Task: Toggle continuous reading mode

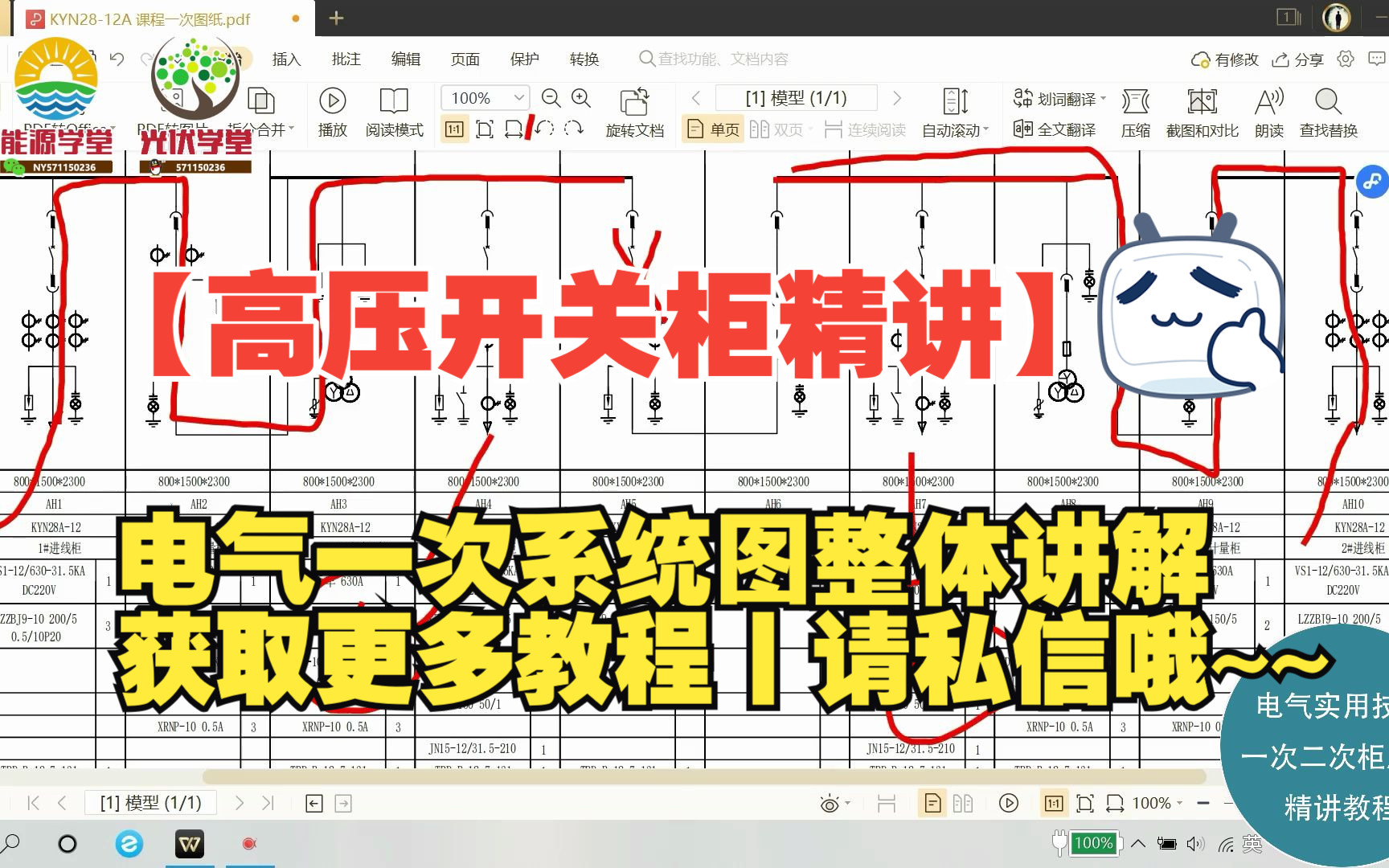Action: click(x=865, y=129)
